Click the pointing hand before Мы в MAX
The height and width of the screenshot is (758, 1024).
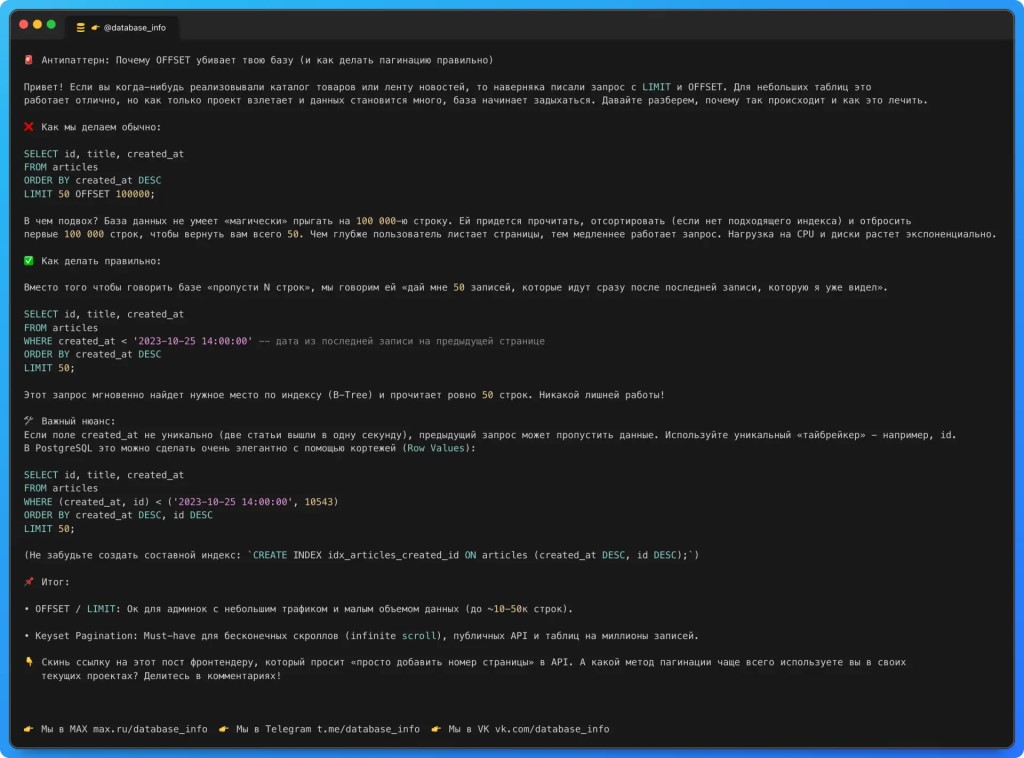[29, 729]
